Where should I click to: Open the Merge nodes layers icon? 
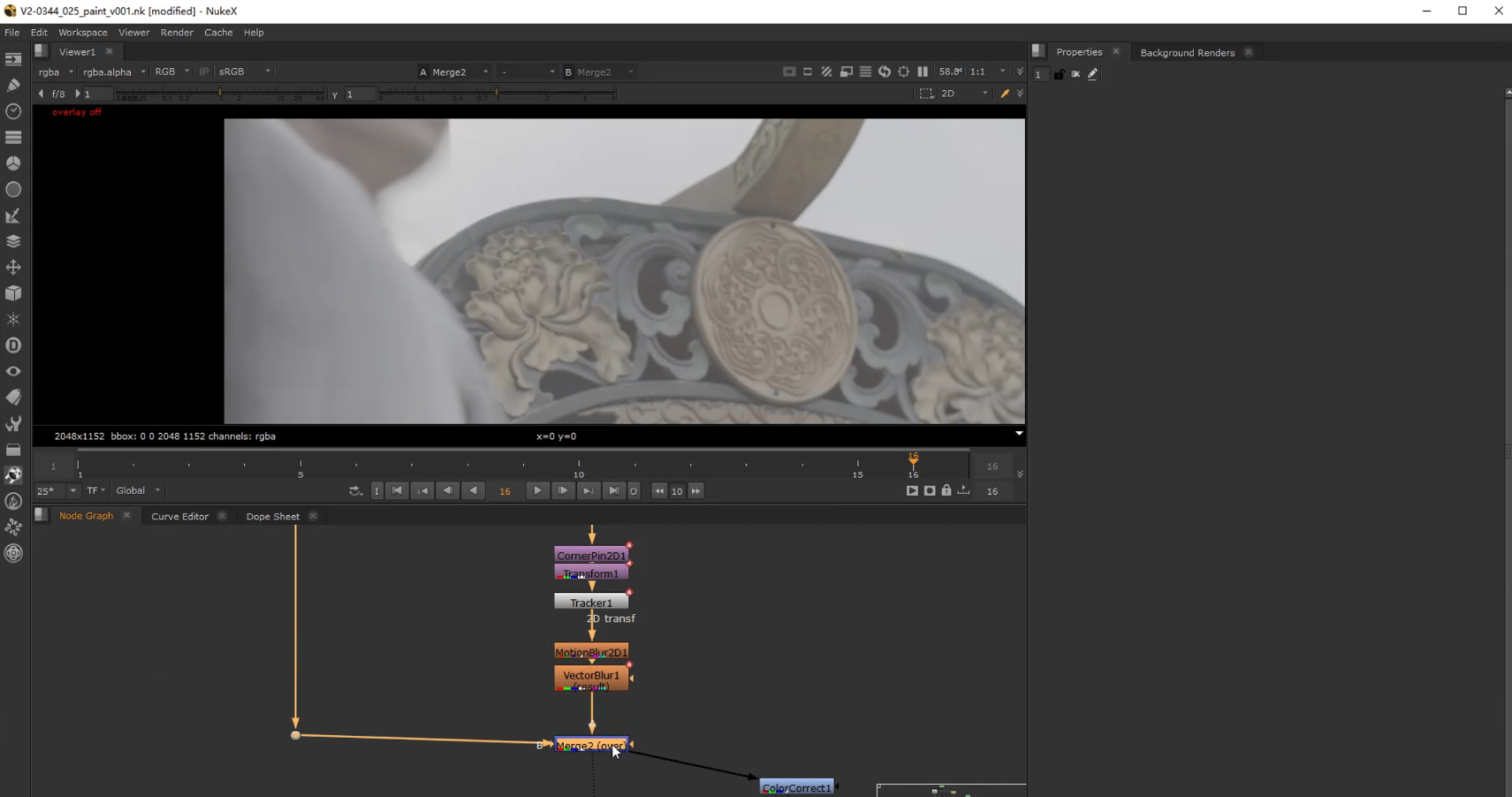click(13, 241)
